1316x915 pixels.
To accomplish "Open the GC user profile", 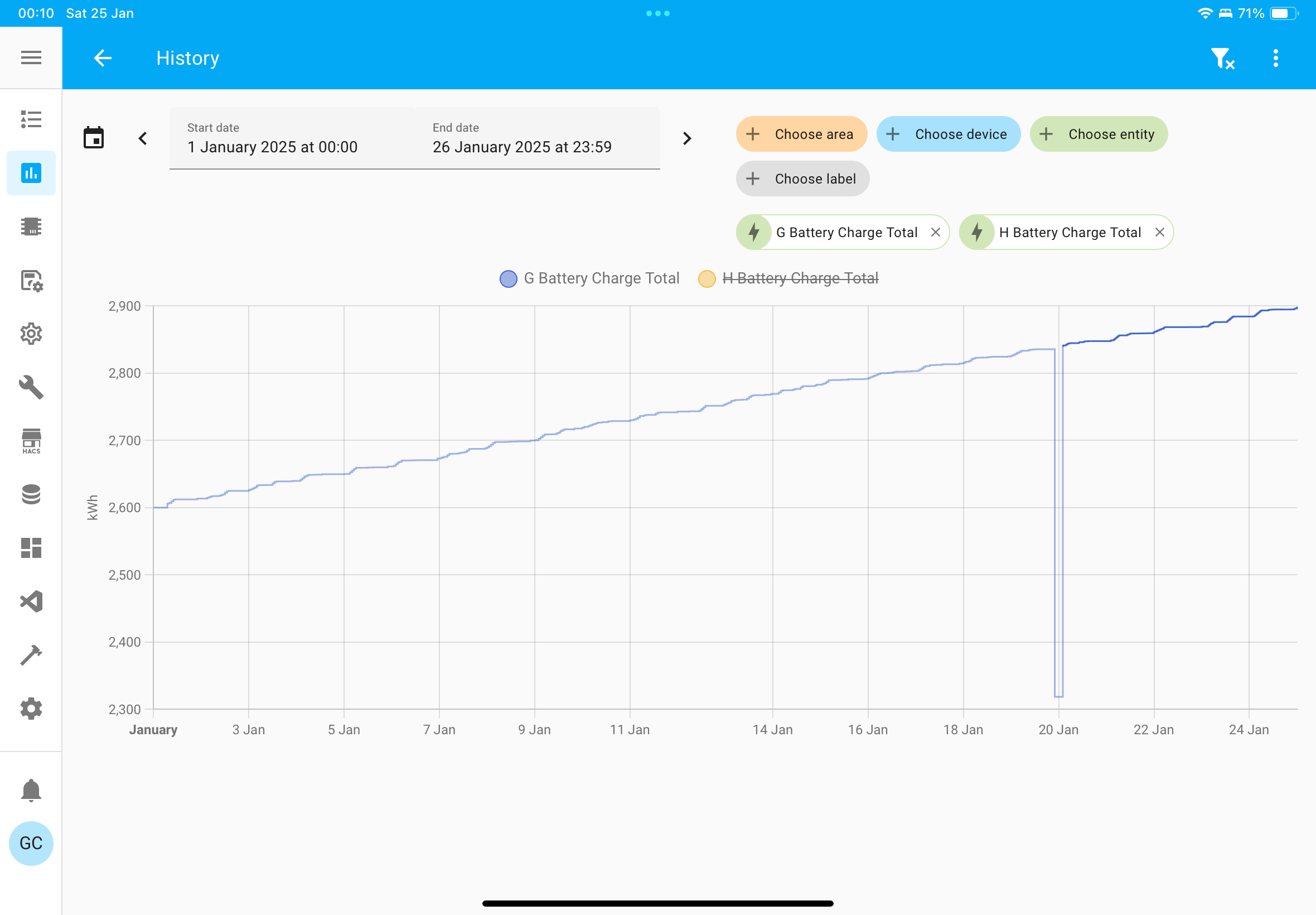I will pyautogui.click(x=31, y=844).
